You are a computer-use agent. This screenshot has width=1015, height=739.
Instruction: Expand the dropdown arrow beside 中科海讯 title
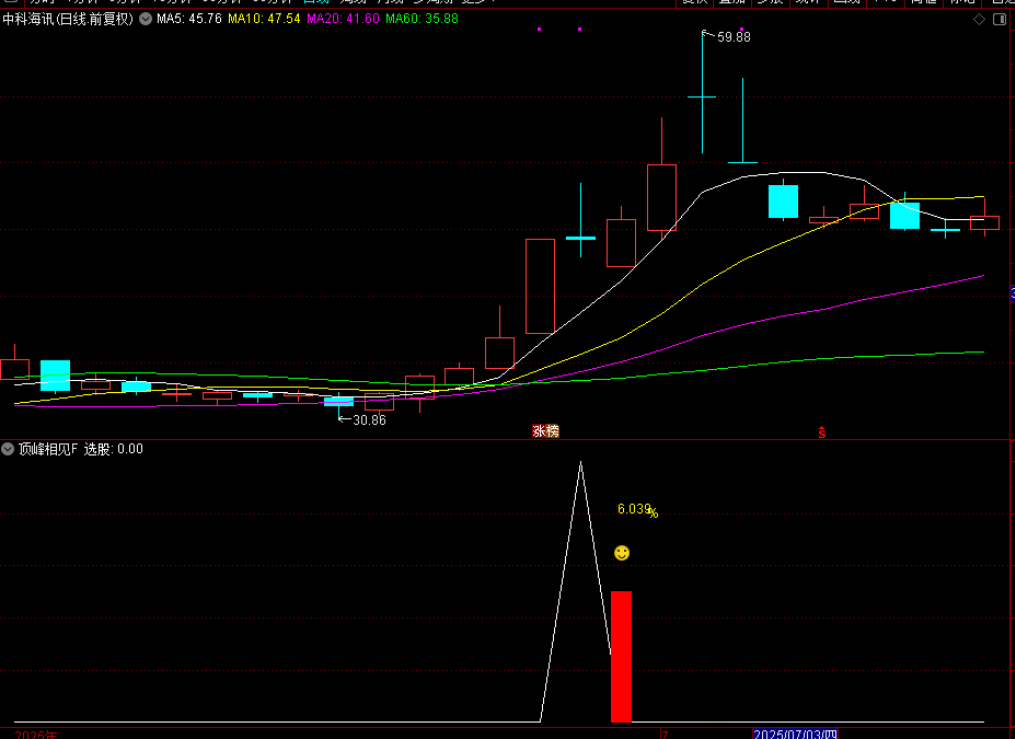click(x=146, y=19)
